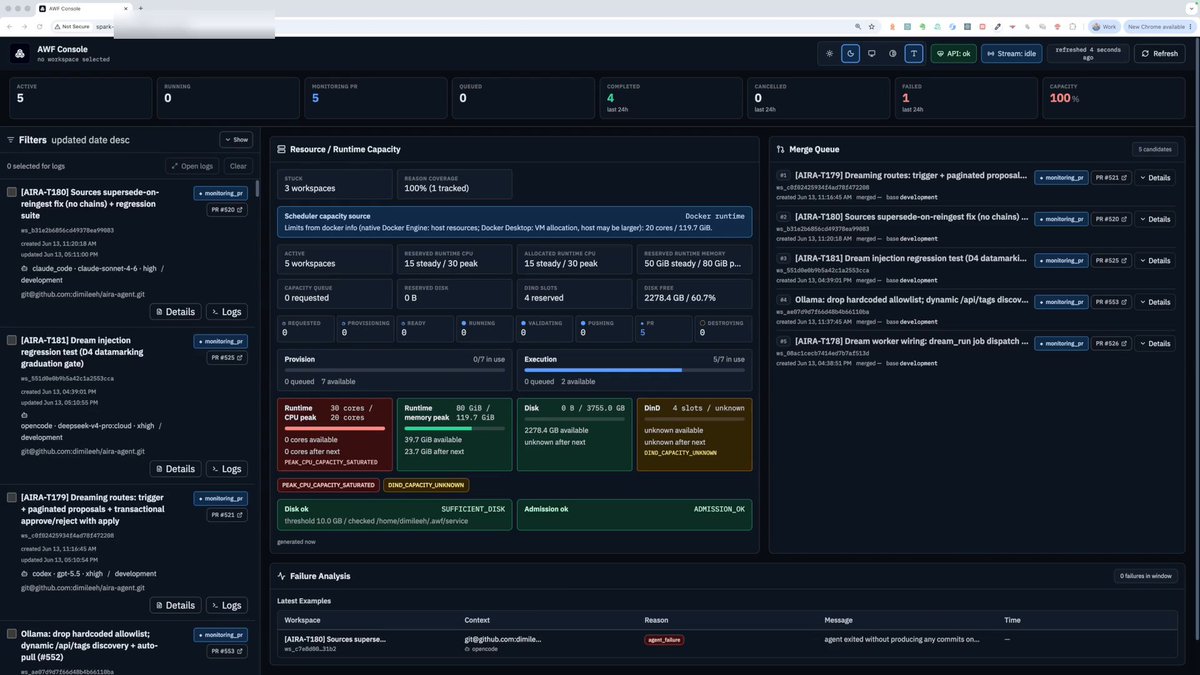The image size is (1200, 675).
Task: Open Logs for AIRA-T180 workspace
Action: pyautogui.click(x=225, y=312)
